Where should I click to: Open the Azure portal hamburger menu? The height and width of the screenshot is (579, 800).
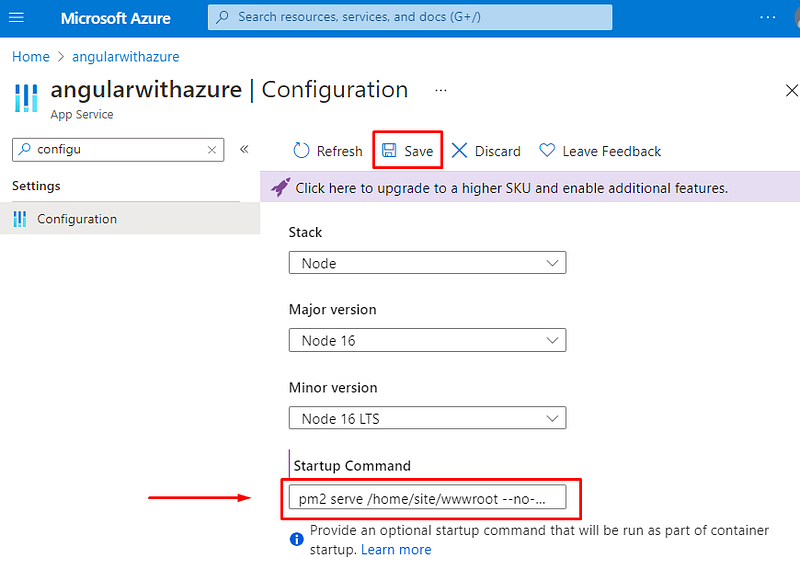click(x=16, y=18)
